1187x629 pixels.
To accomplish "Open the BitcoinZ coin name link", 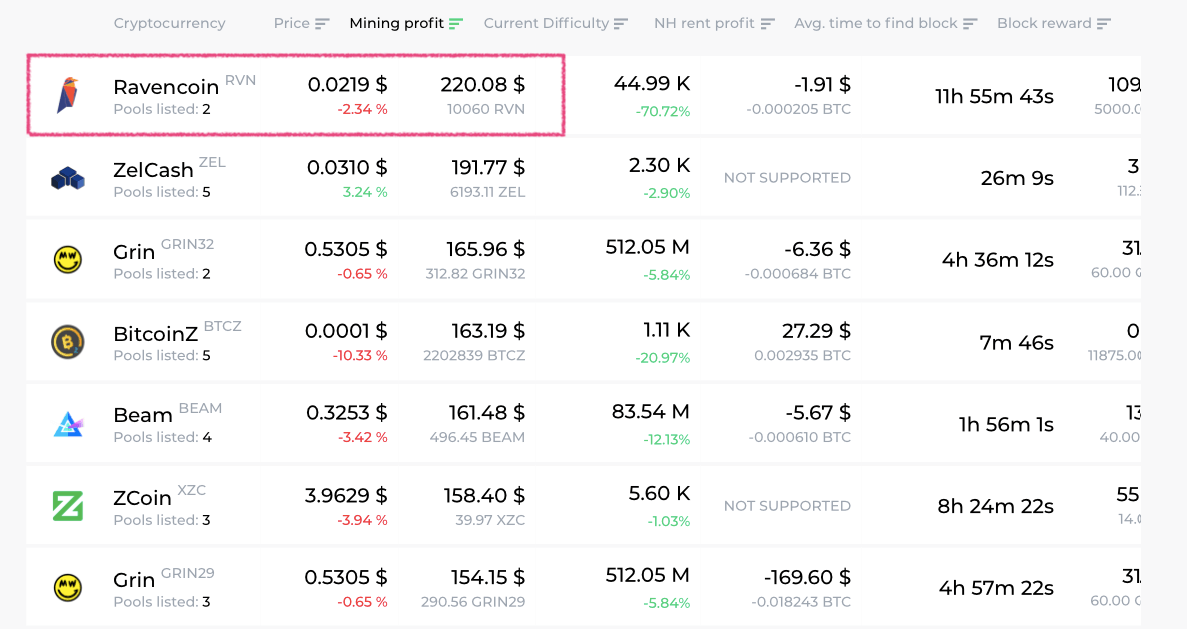I will pyautogui.click(x=155, y=334).
